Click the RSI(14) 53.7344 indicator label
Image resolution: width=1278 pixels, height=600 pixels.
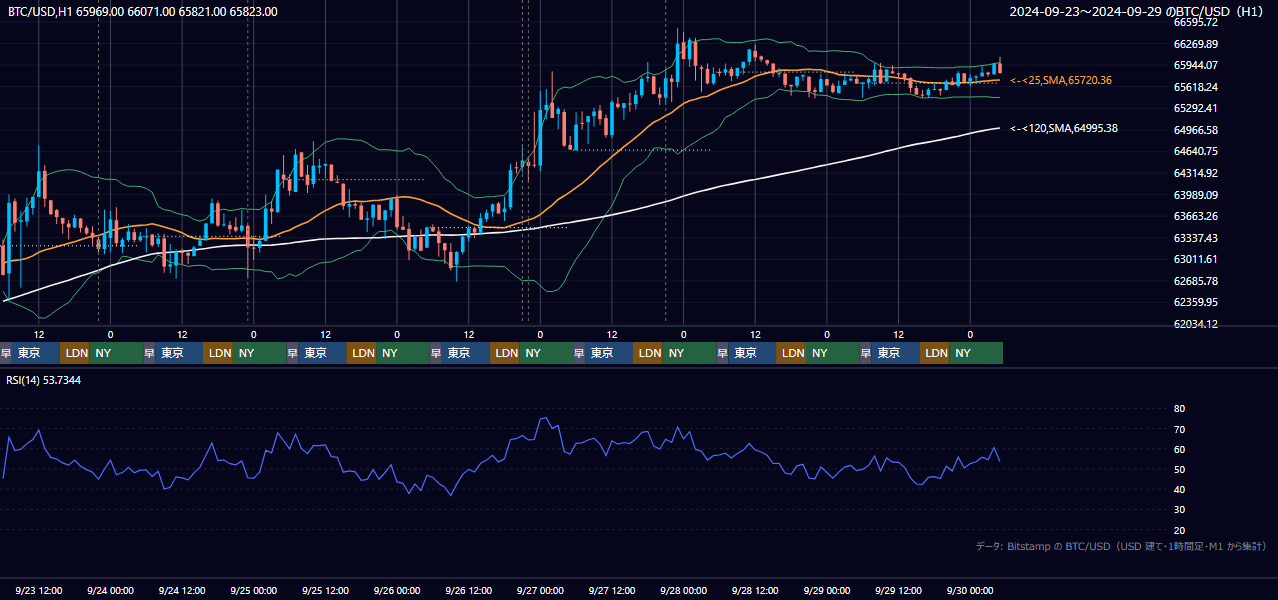[x=44, y=380]
